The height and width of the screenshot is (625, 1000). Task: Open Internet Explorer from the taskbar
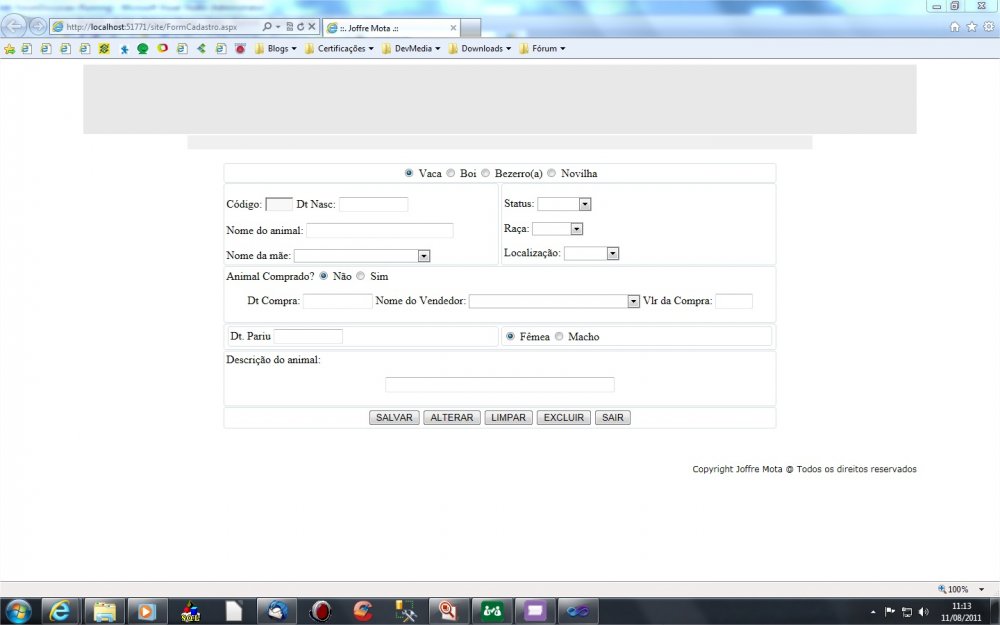click(60, 610)
